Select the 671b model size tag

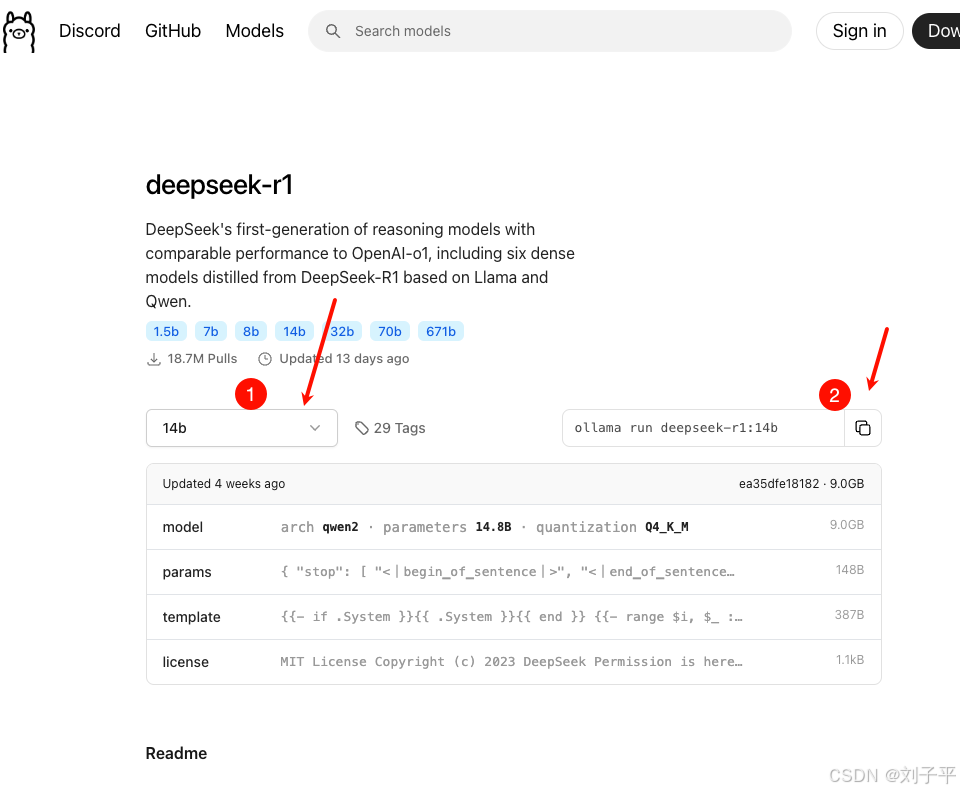tap(441, 331)
